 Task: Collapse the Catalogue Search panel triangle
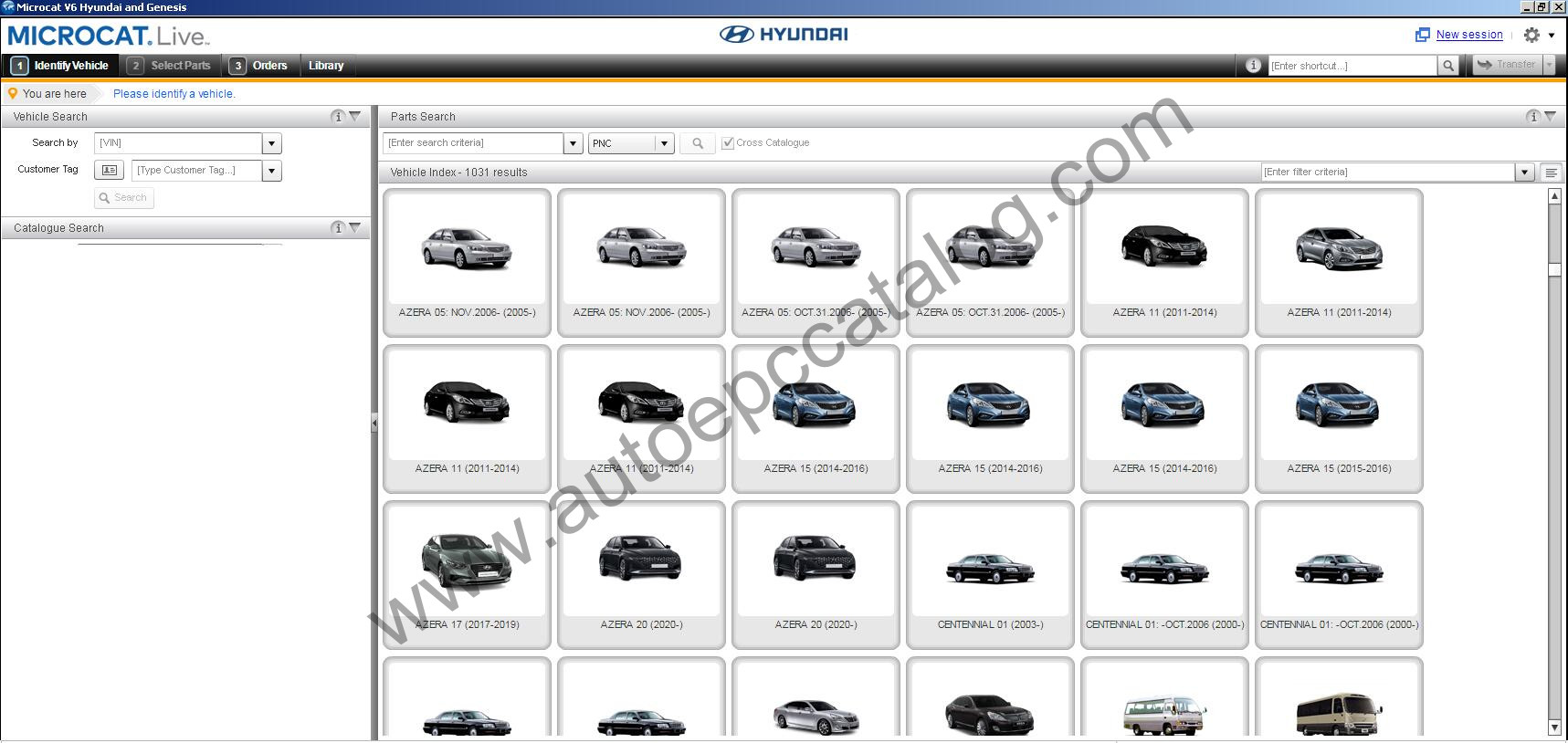tap(355, 227)
